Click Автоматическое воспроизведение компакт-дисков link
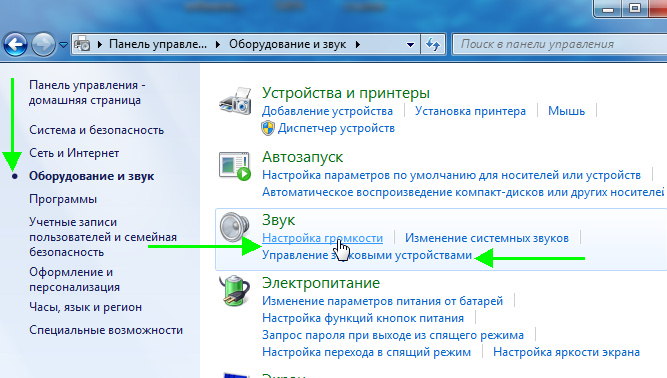This screenshot has width=667, height=378. [463, 192]
